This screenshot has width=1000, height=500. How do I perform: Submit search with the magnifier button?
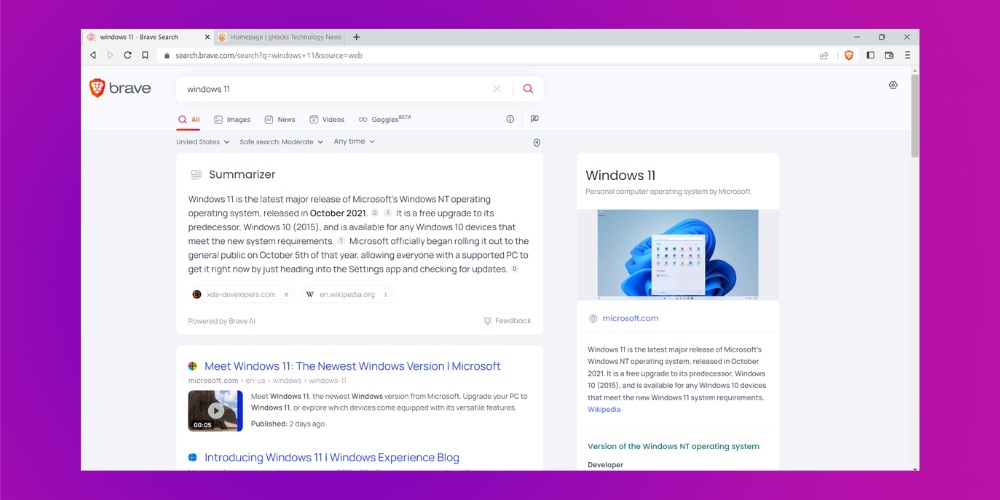528,89
